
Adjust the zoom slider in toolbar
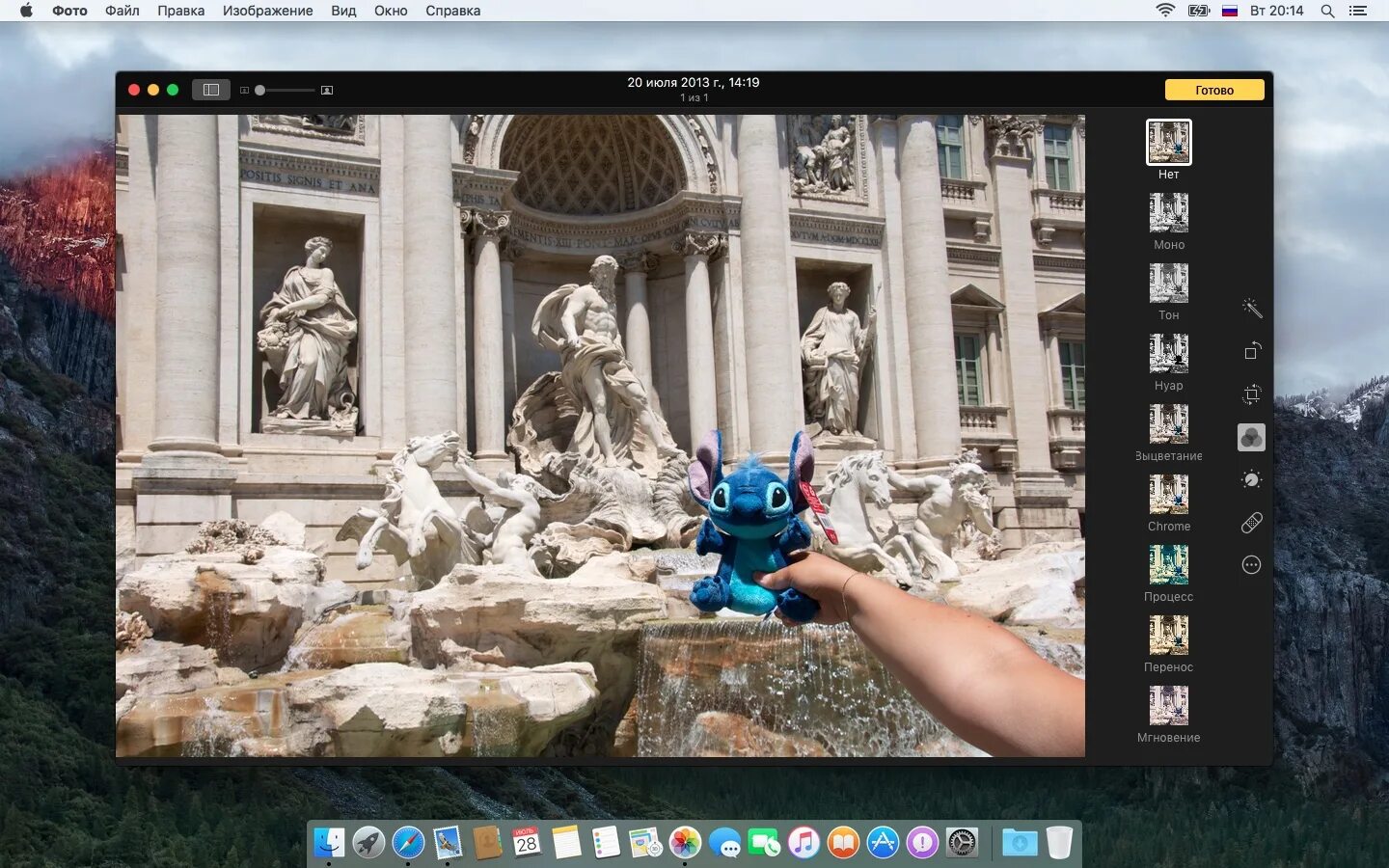coord(286,90)
